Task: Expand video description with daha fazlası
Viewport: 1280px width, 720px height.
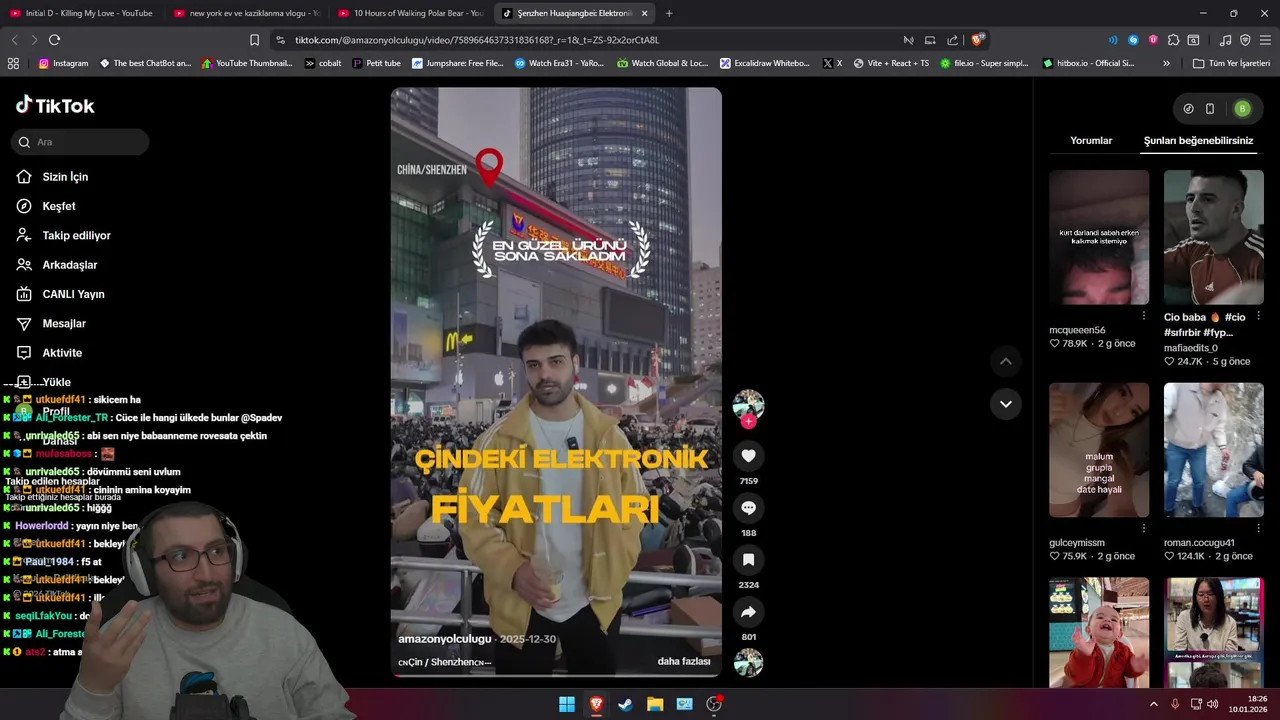Action: [684, 661]
